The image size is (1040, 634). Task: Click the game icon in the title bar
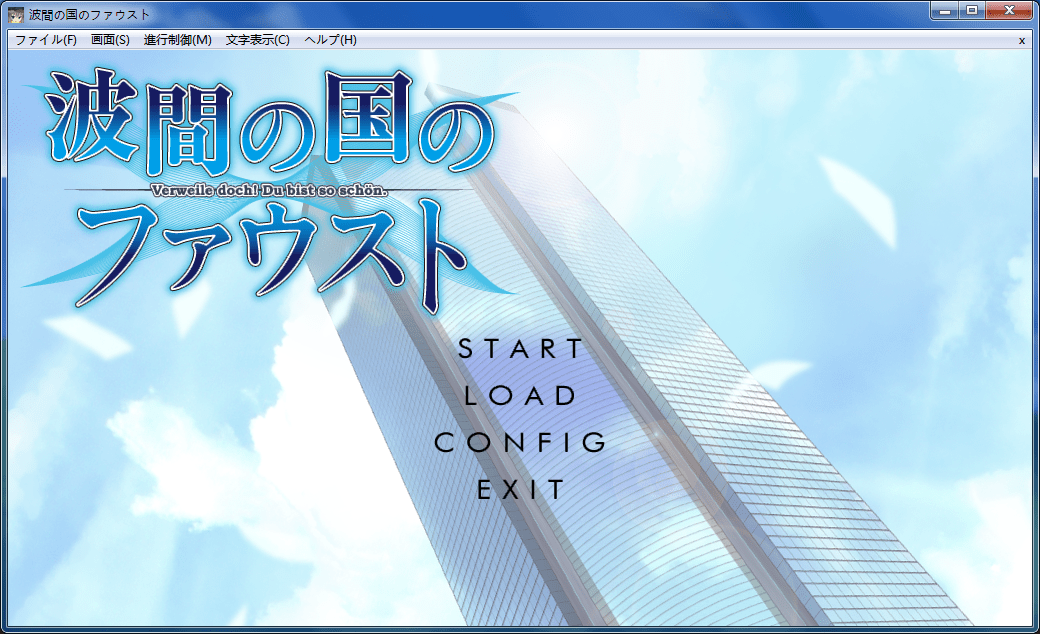(x=16, y=14)
